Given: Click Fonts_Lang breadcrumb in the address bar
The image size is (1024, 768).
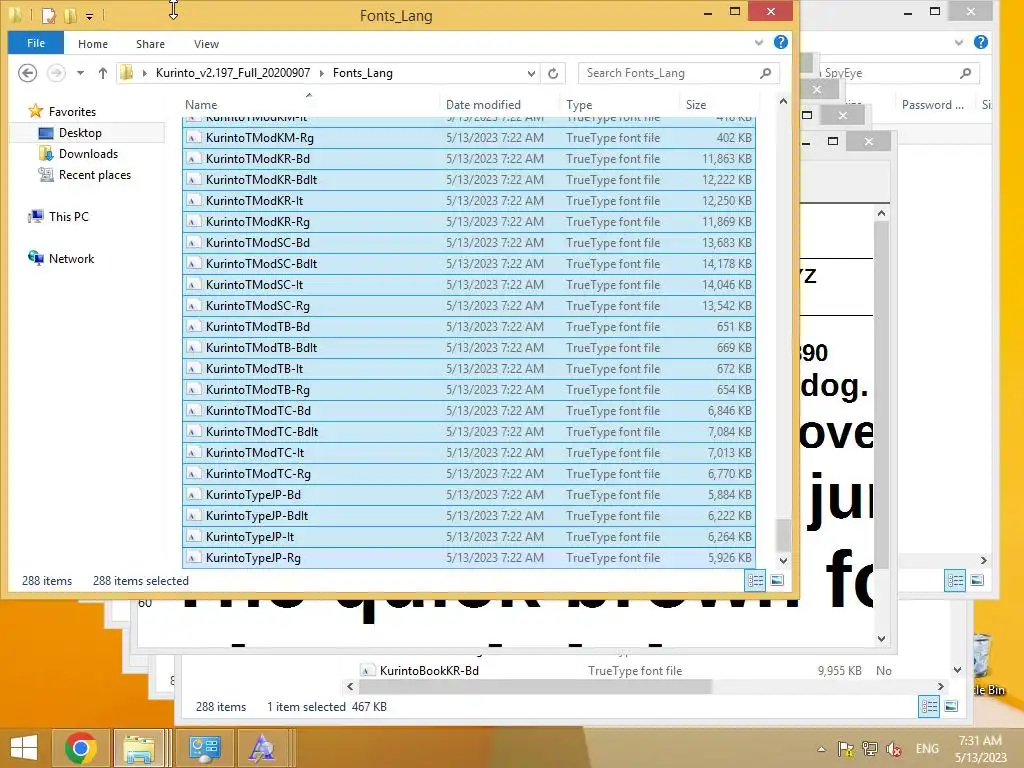Looking at the screenshot, I should point(362,73).
